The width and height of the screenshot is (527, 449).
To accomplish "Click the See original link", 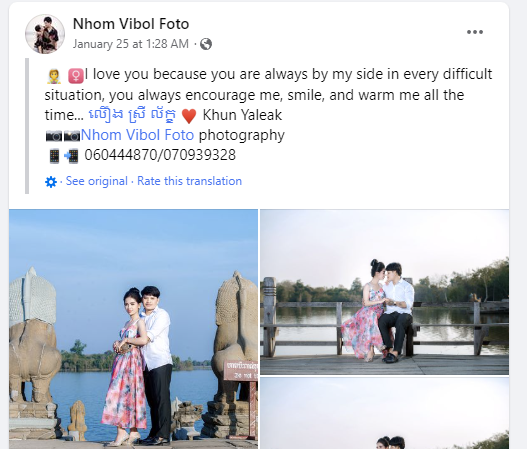I will 97,181.
